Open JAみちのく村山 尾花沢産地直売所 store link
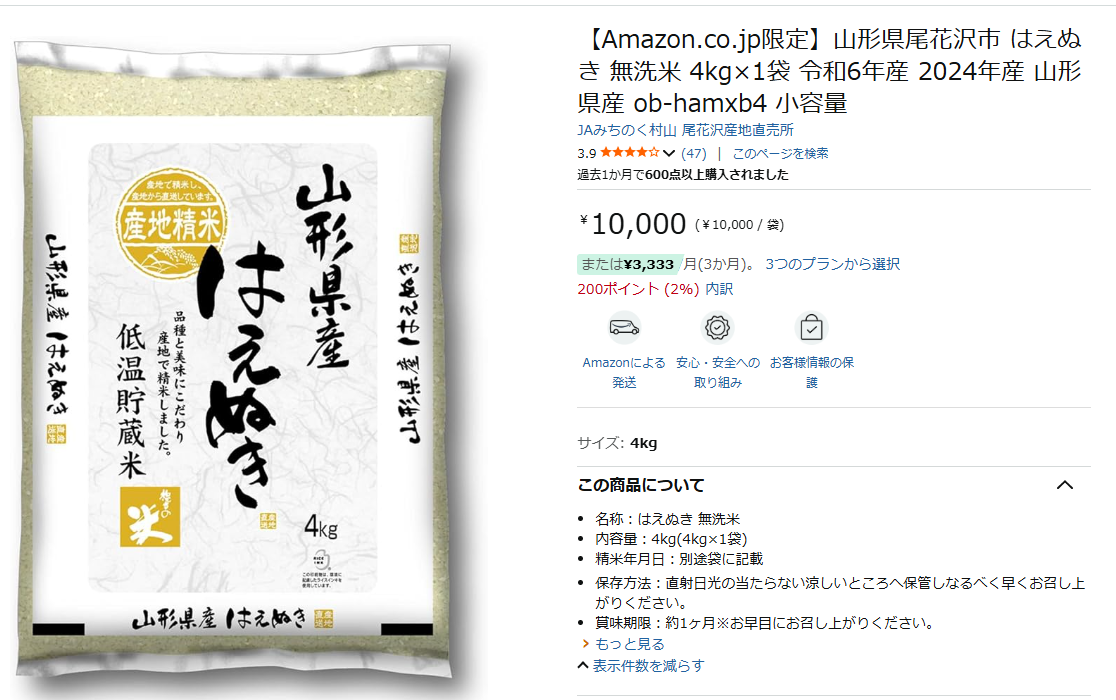1116x700 pixels. tap(685, 130)
